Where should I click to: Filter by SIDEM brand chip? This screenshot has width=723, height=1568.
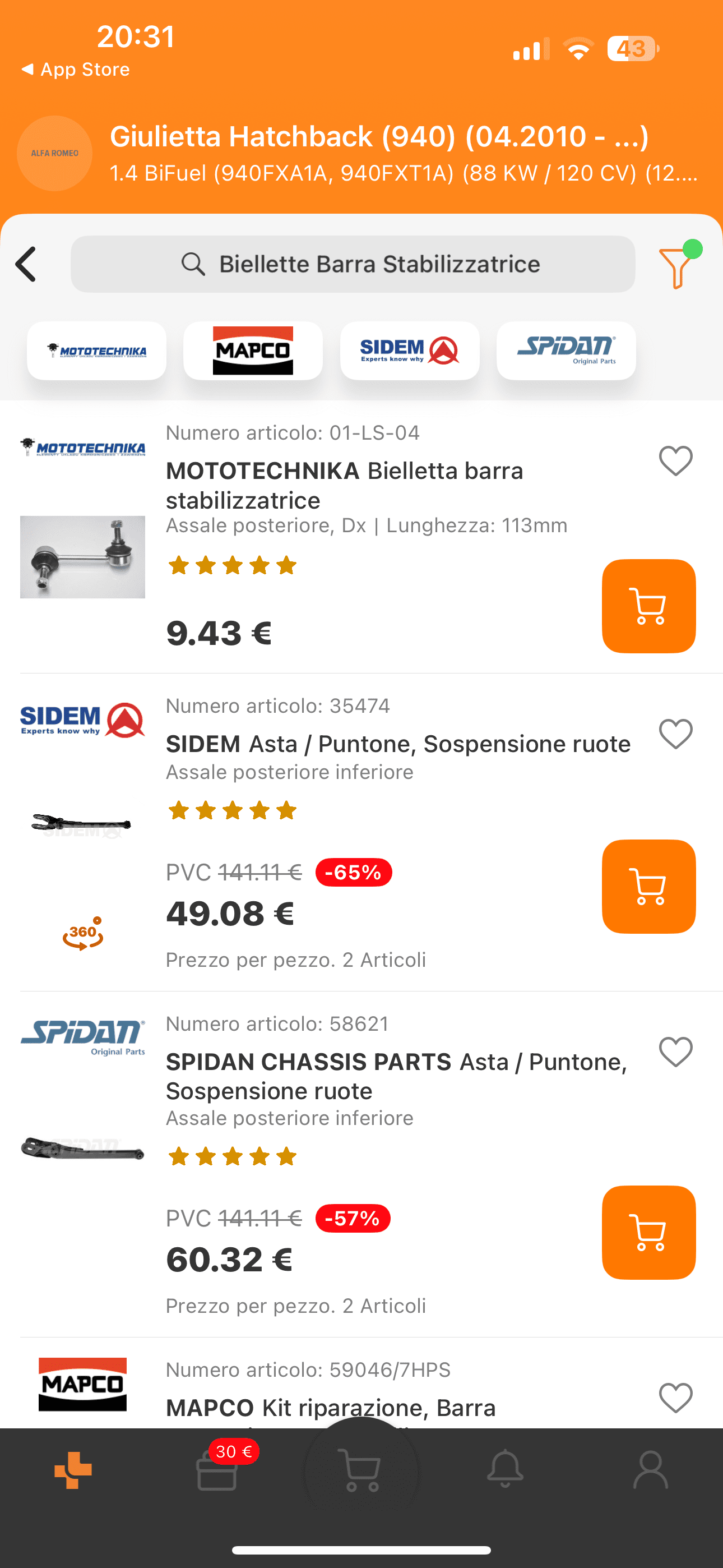click(410, 351)
